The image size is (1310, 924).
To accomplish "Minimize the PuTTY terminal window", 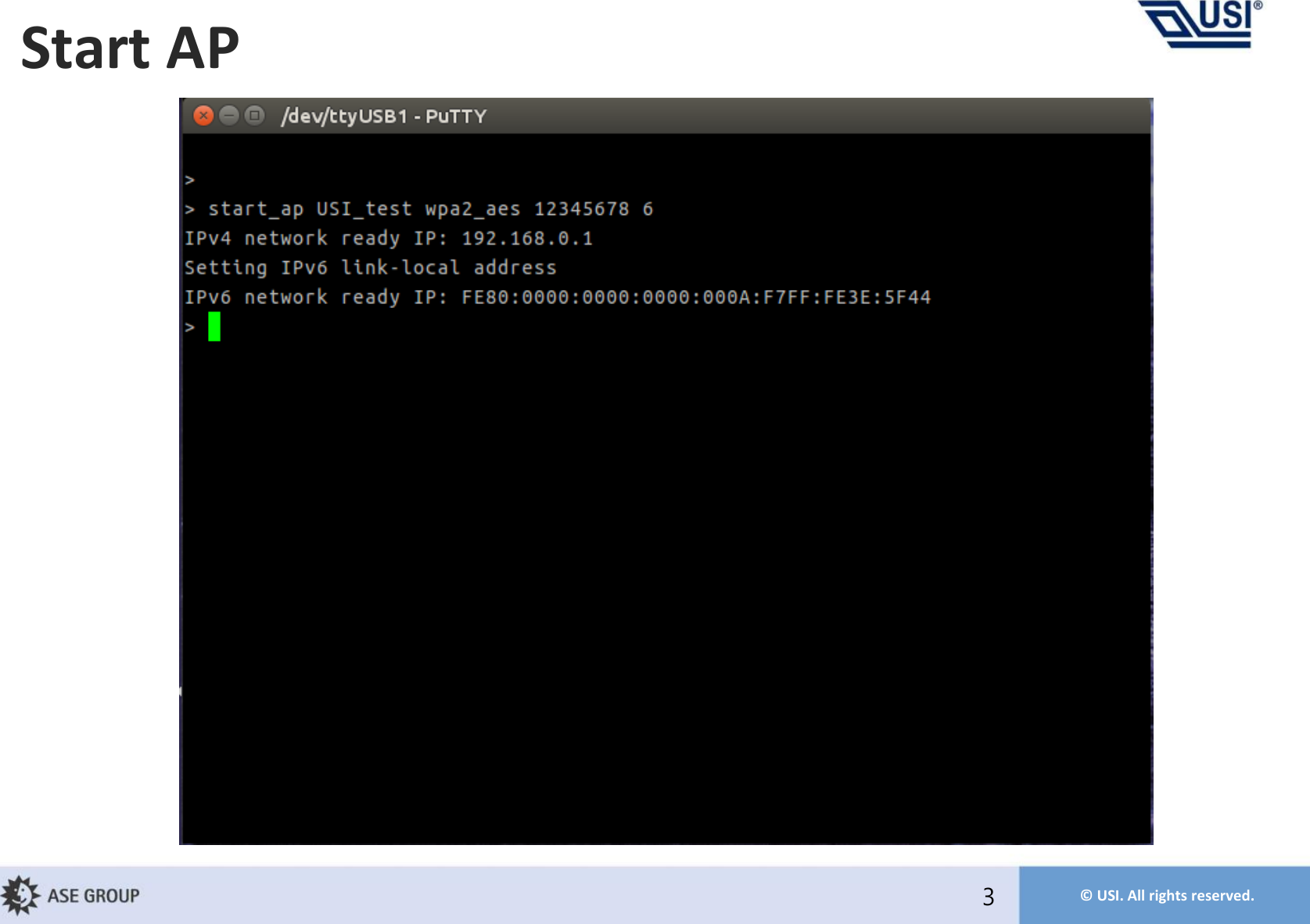I will point(229,116).
